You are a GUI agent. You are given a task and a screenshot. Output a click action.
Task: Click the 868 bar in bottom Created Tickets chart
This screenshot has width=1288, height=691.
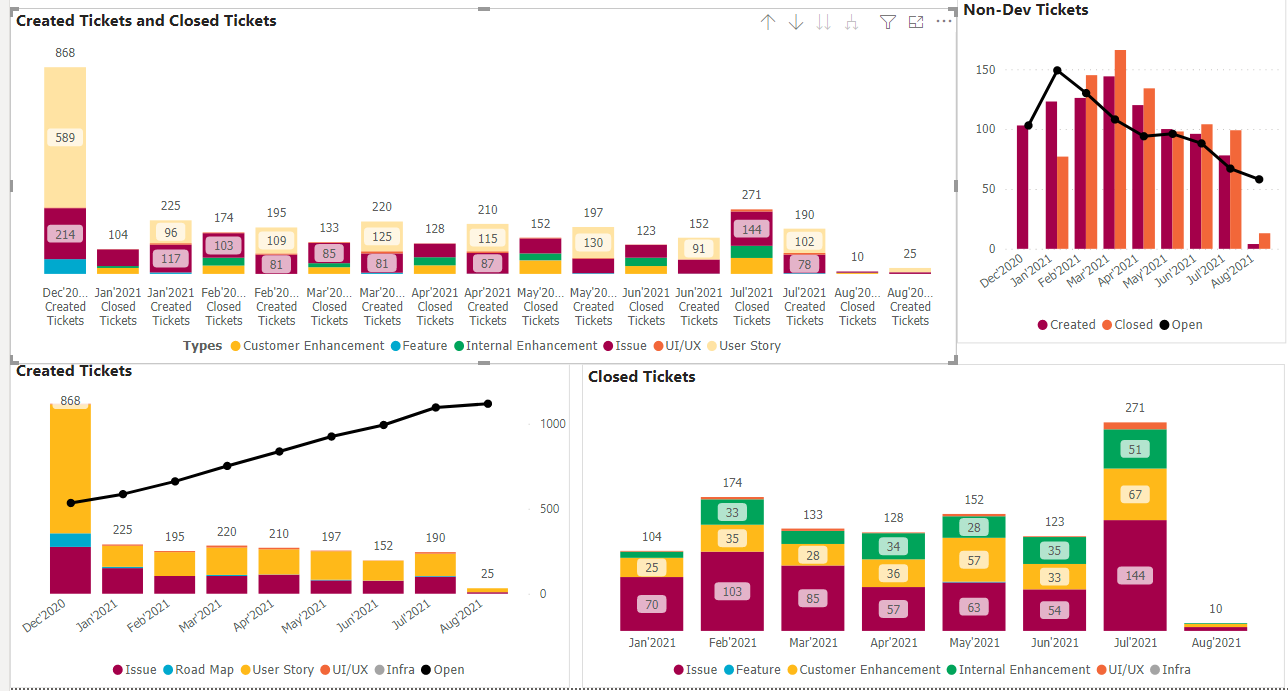(70, 500)
